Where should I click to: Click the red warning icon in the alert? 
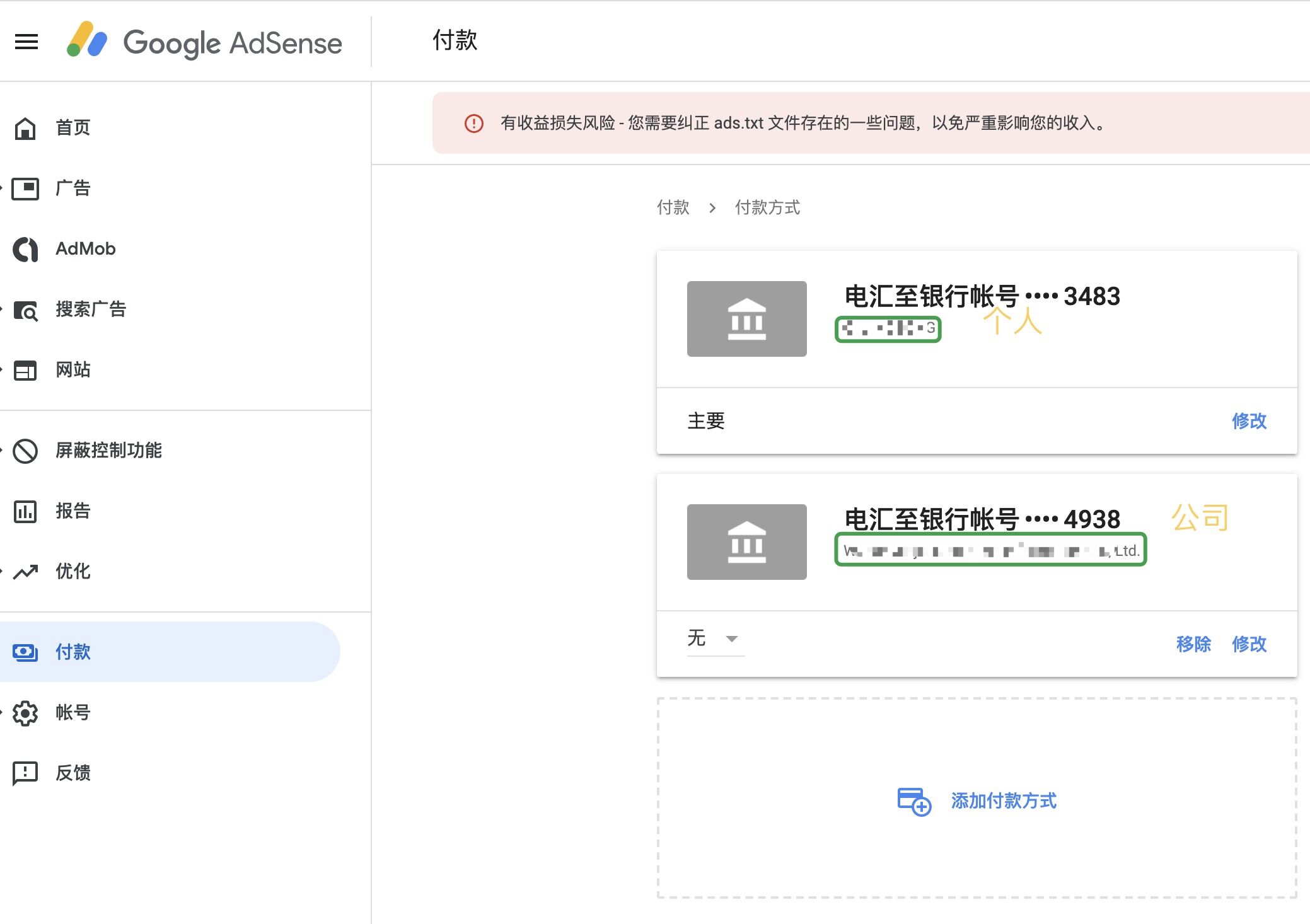coord(474,123)
